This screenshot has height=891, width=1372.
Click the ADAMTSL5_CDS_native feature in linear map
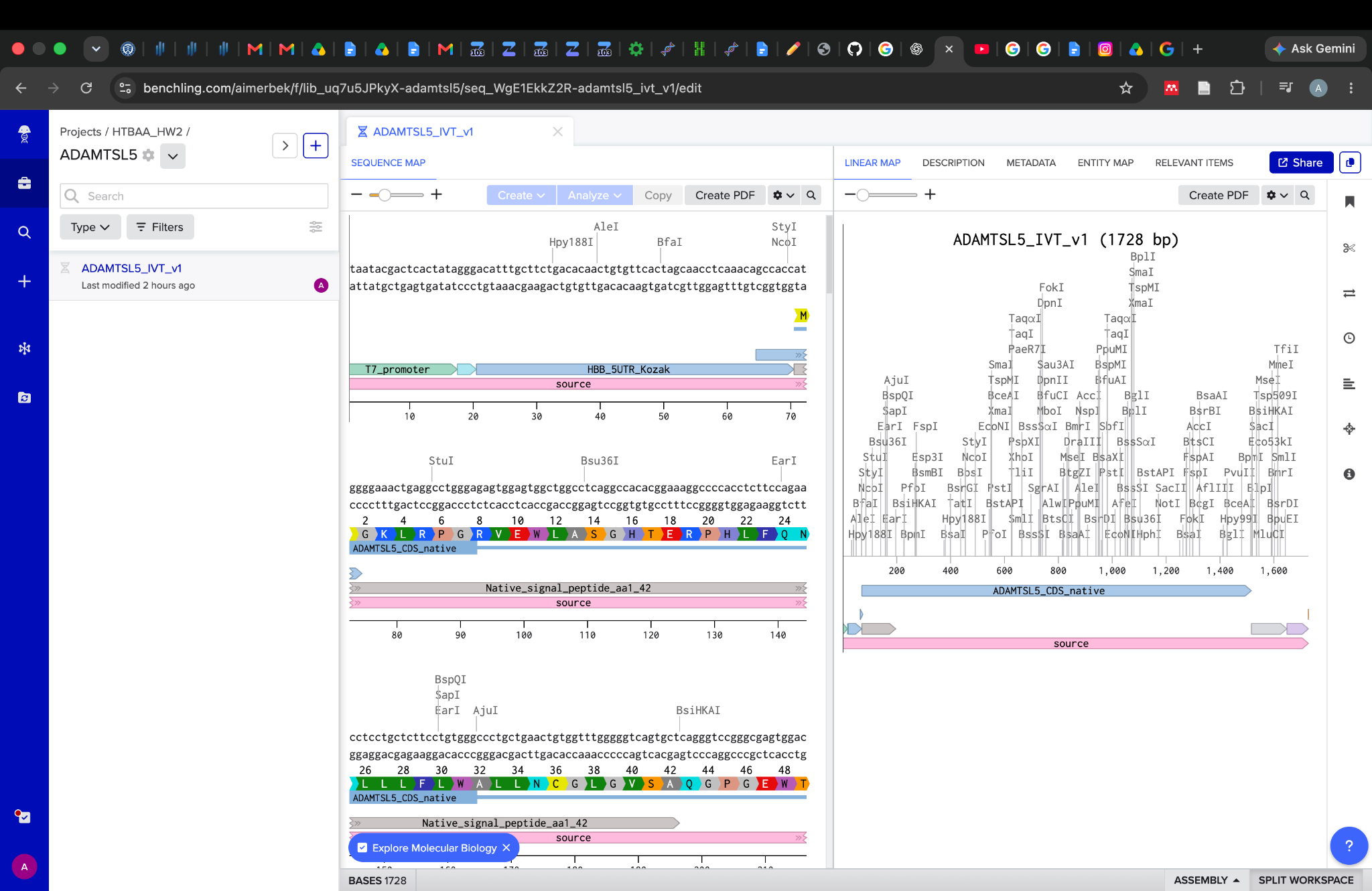[x=1056, y=591]
